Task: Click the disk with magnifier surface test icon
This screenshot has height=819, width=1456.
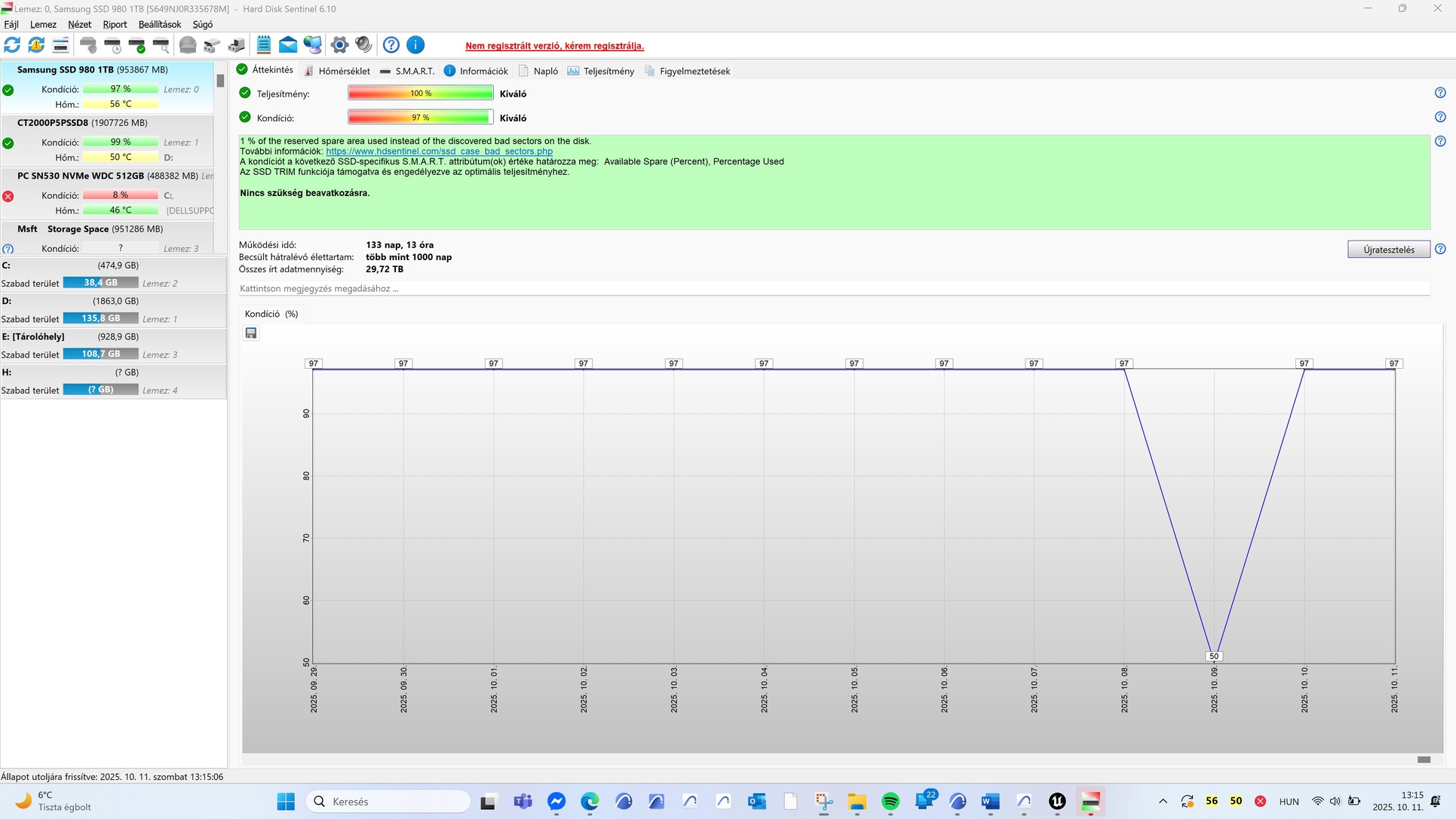Action: coord(161,45)
